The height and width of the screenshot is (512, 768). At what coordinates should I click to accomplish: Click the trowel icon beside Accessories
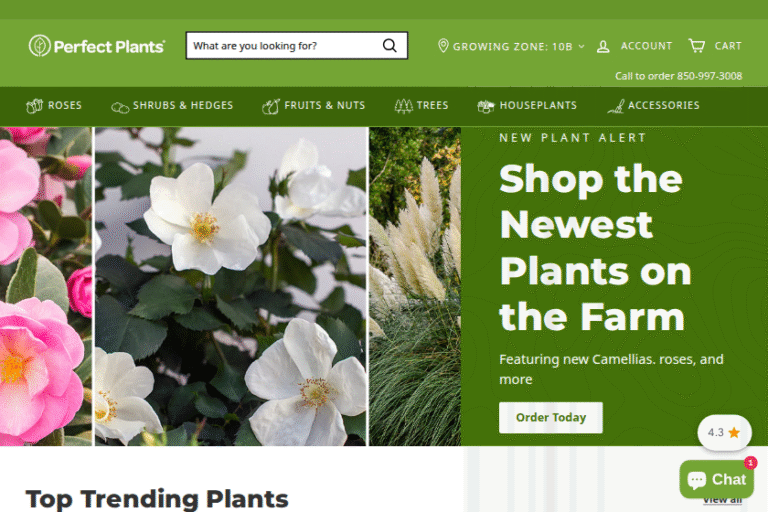coord(616,106)
